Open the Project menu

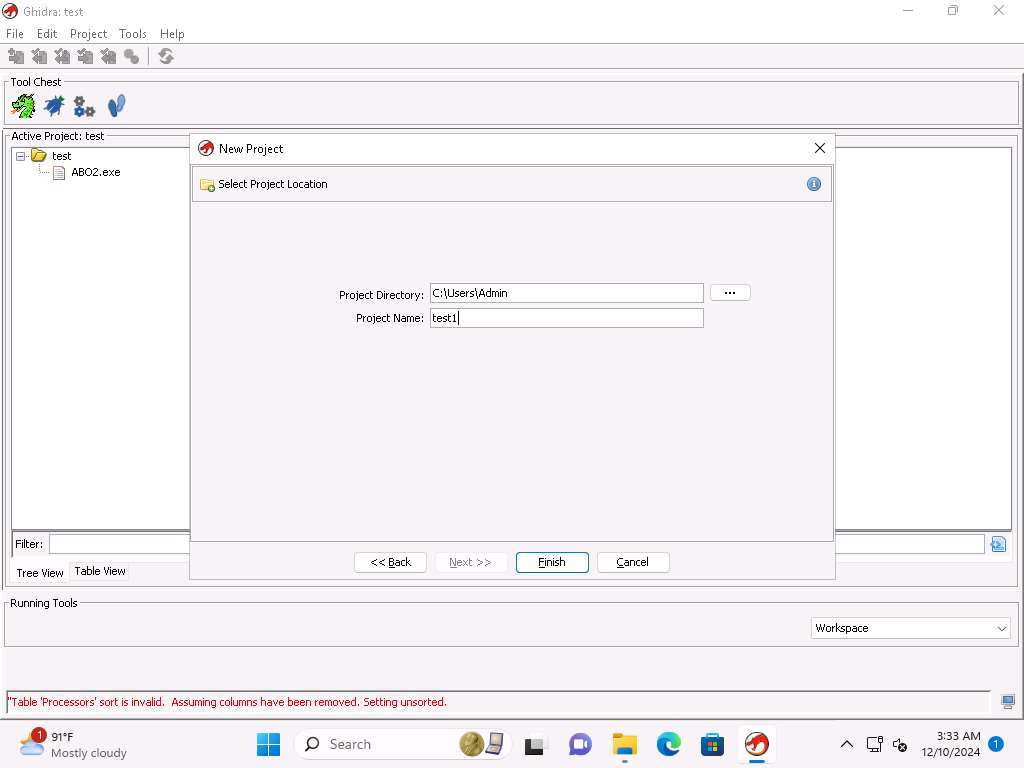88,34
